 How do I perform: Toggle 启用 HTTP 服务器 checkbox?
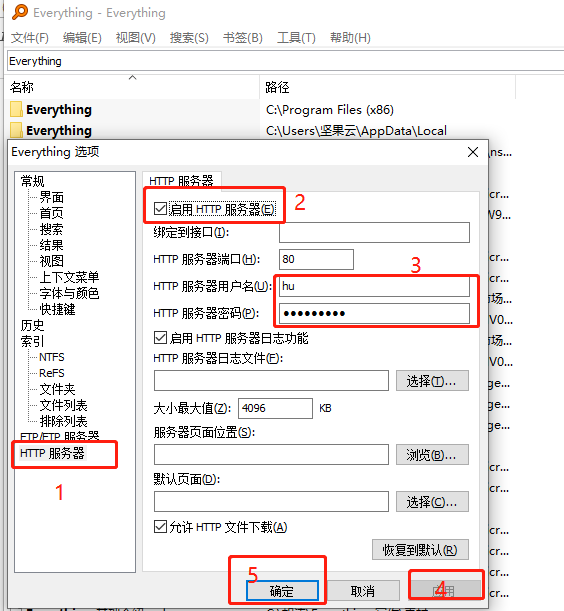click(x=160, y=209)
